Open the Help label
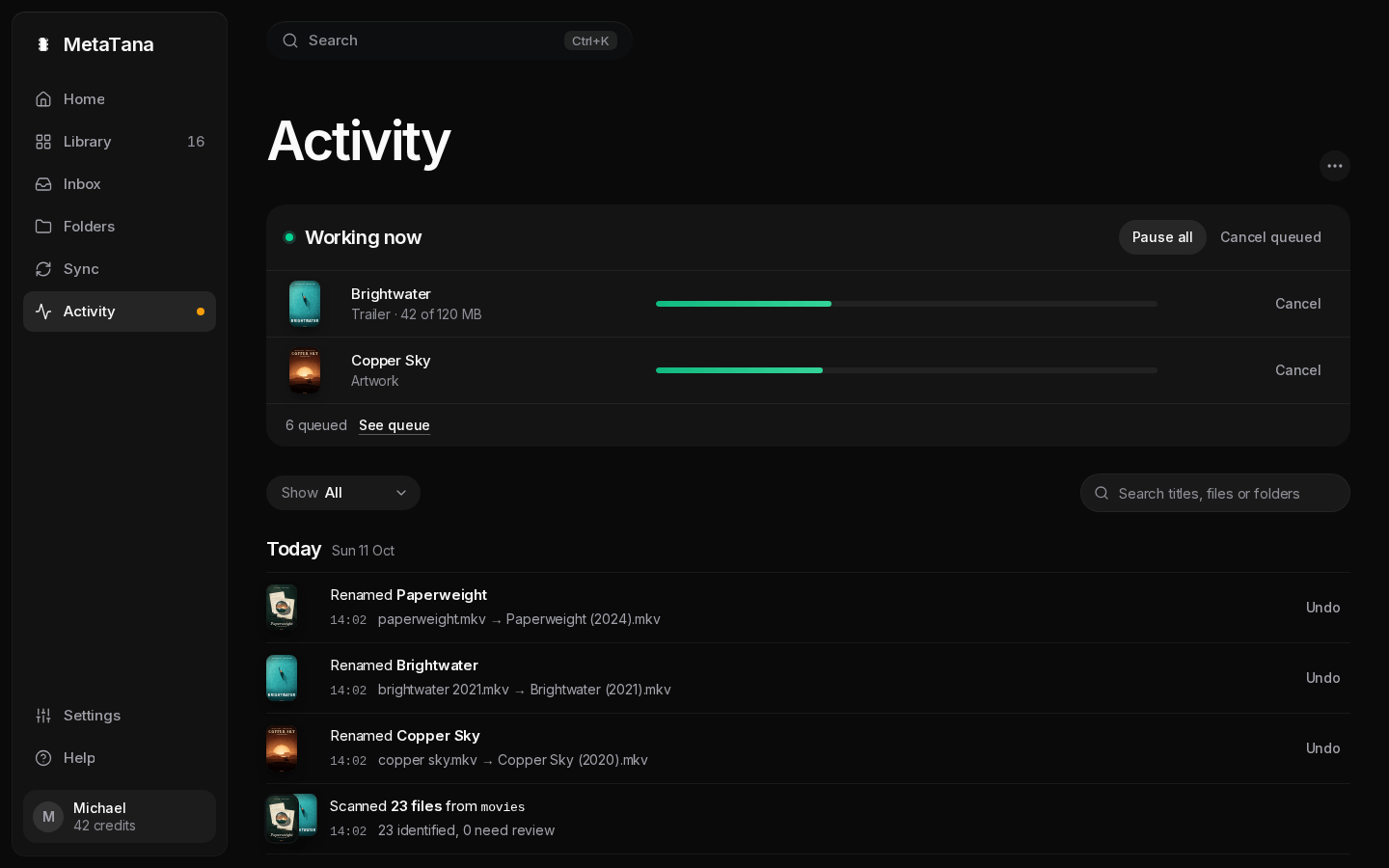Image resolution: width=1389 pixels, height=868 pixels. coord(79,758)
